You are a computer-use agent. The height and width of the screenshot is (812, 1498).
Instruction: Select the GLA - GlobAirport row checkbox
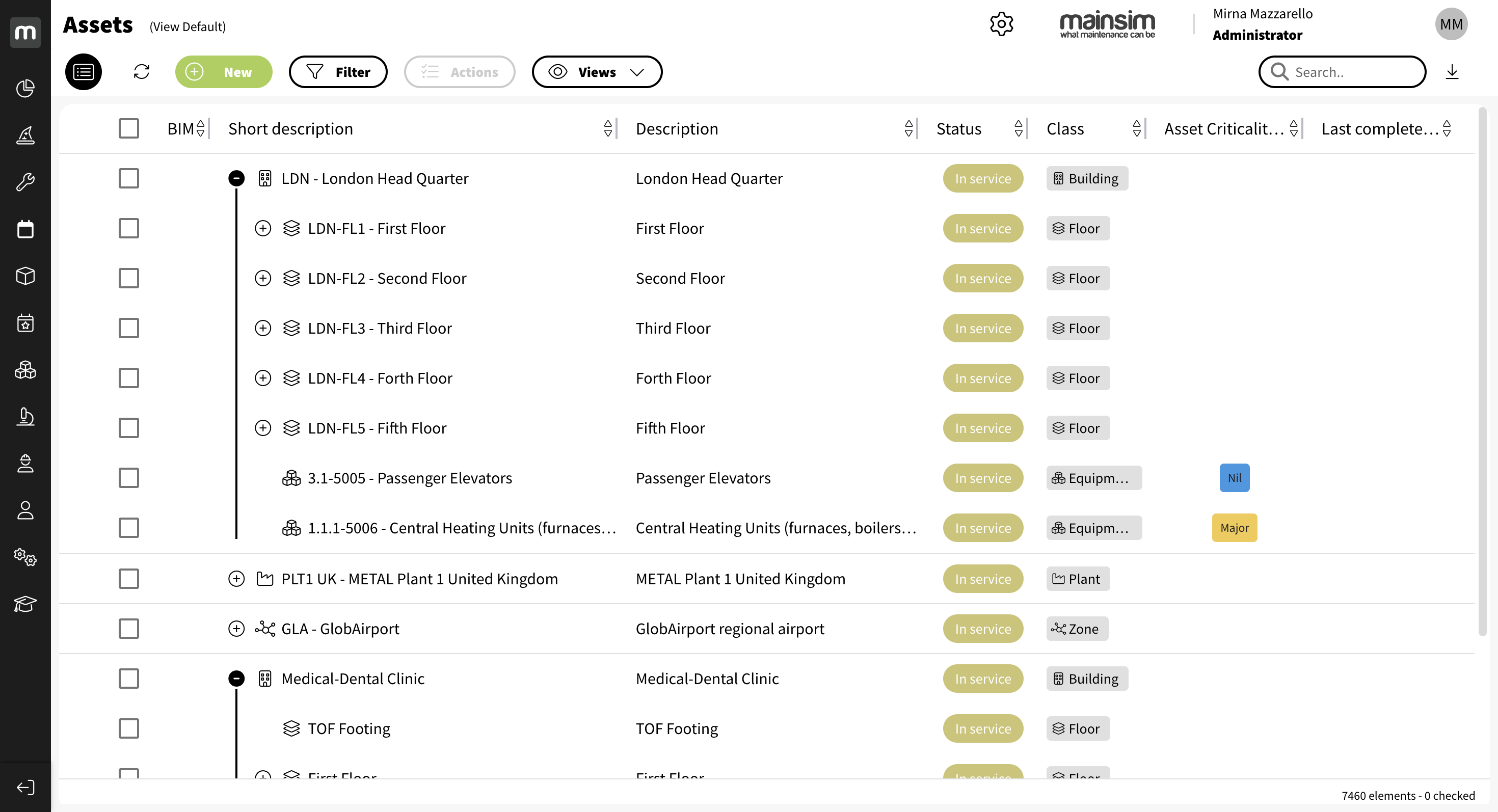point(128,628)
